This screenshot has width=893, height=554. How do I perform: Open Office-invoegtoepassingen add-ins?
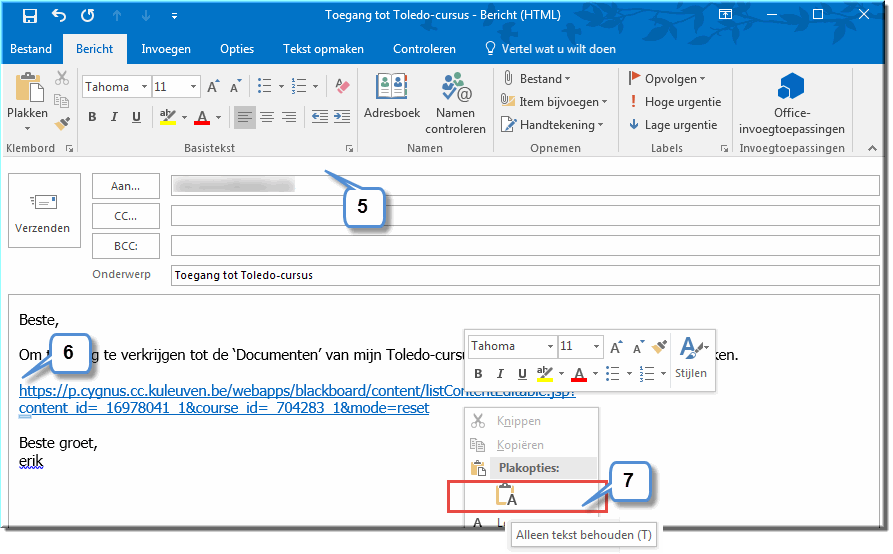tap(792, 104)
